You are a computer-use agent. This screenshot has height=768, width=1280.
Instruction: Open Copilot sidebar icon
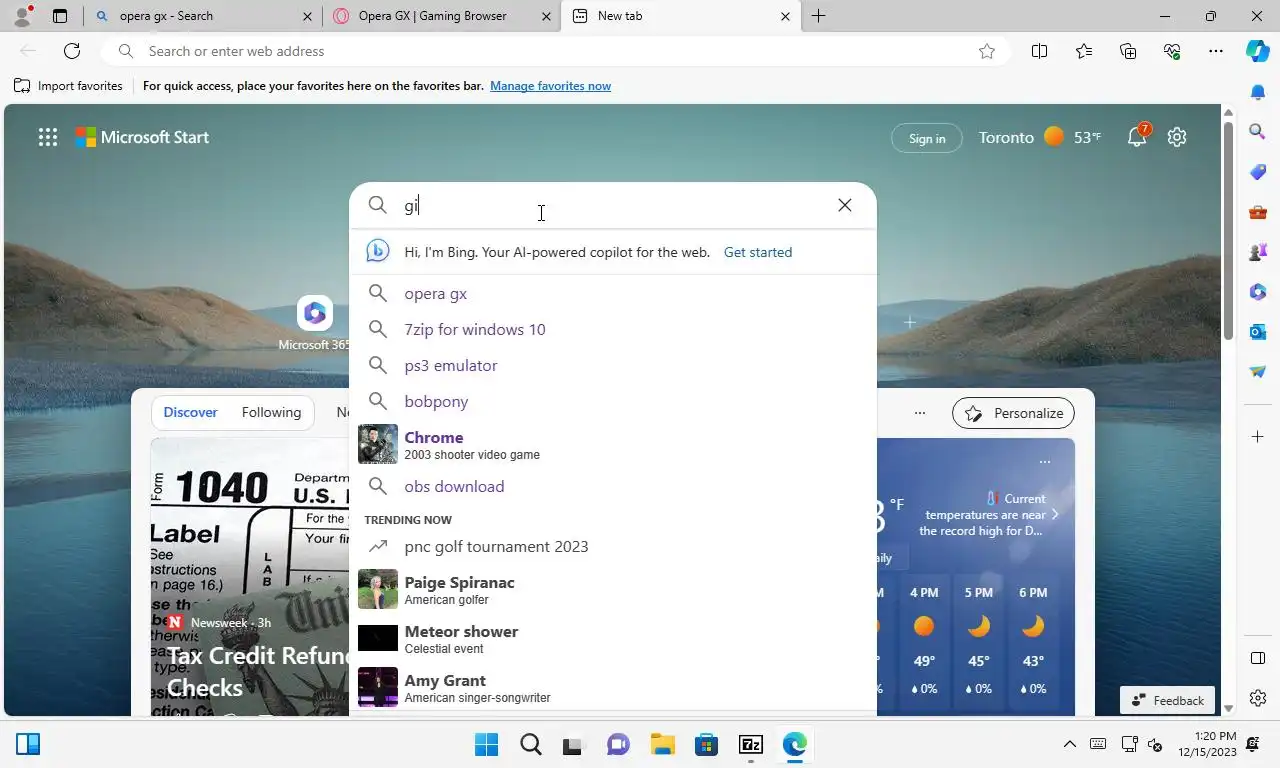(1258, 51)
